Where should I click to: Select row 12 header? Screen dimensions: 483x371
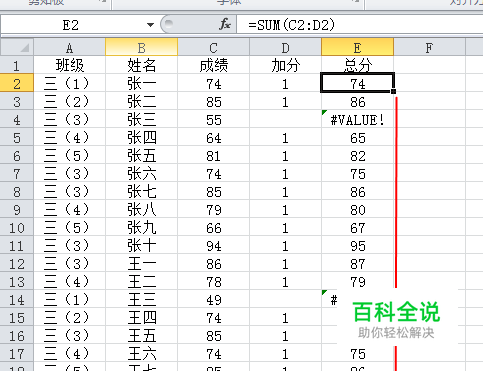(17, 263)
